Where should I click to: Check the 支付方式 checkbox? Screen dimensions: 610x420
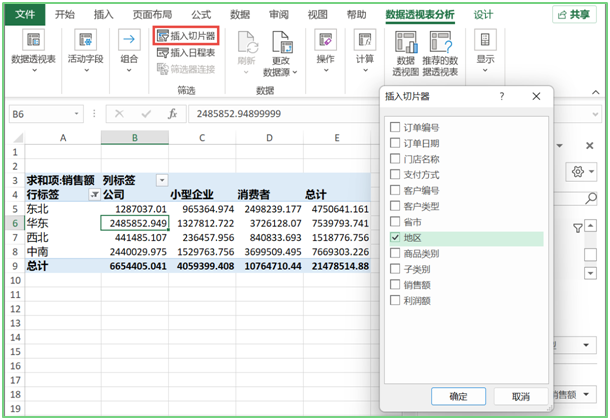[395, 175]
